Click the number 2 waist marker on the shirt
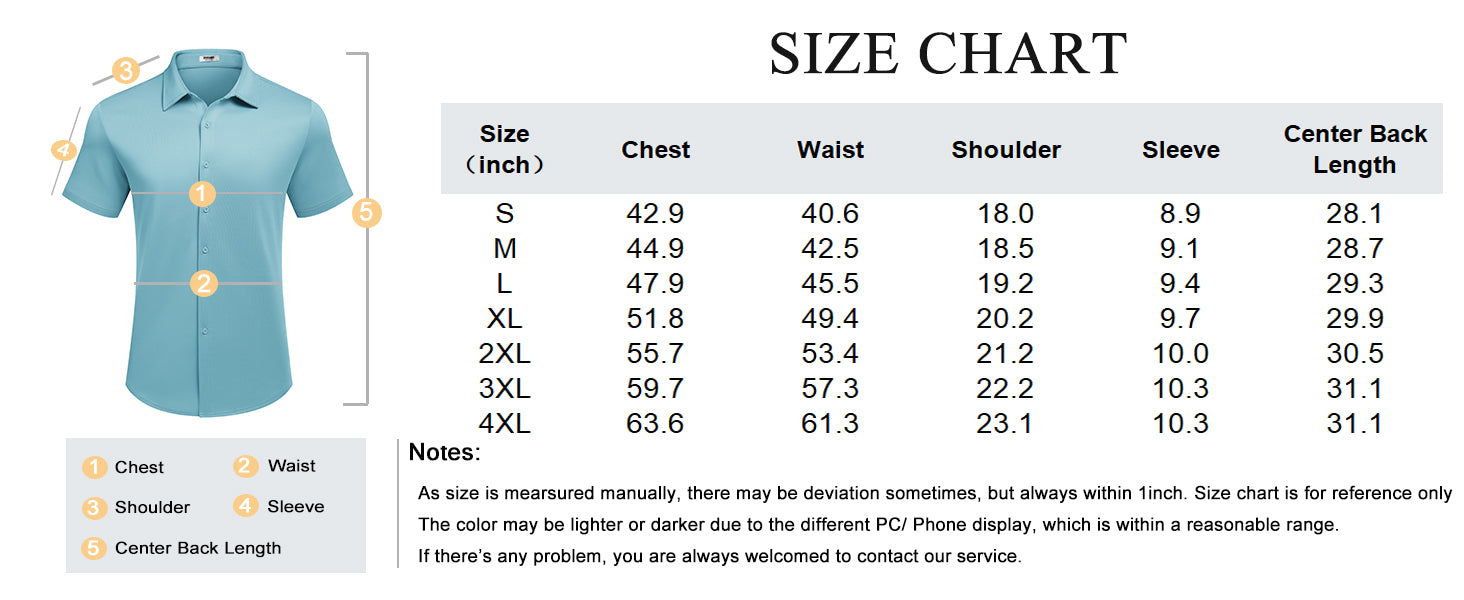 203,284
